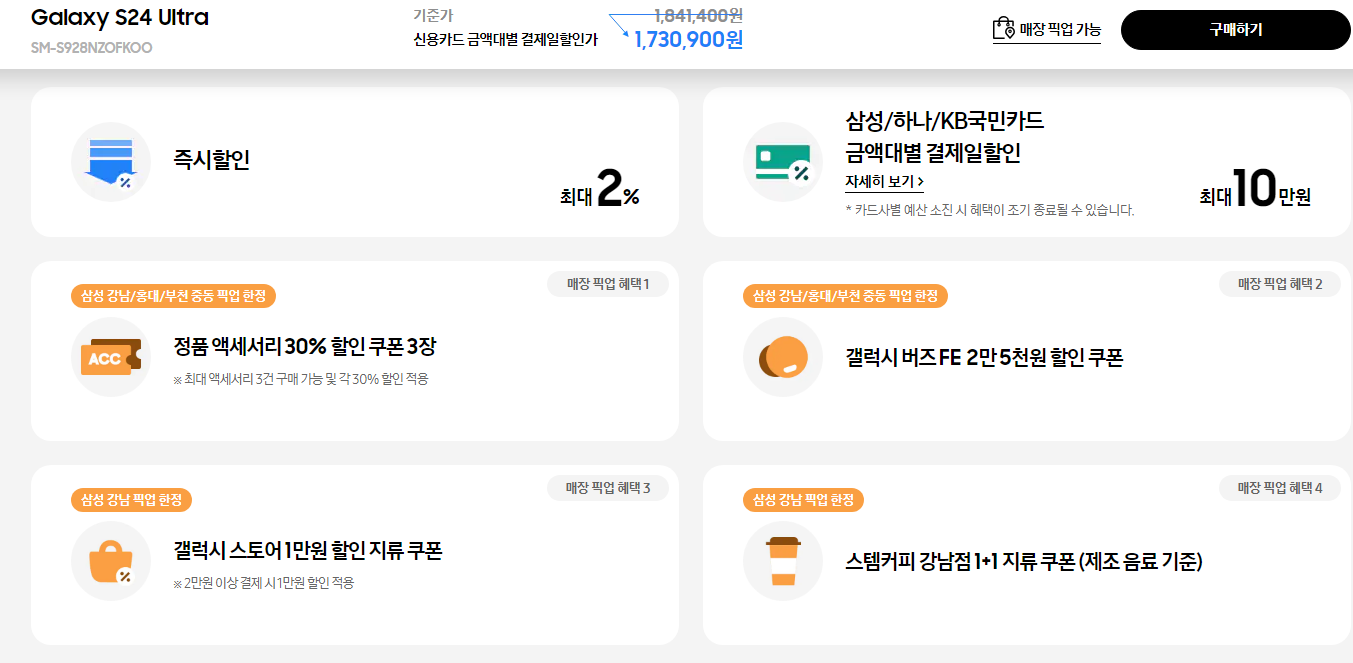Click the green credit card discount icon
This screenshot has height=663, width=1353.
[783, 162]
